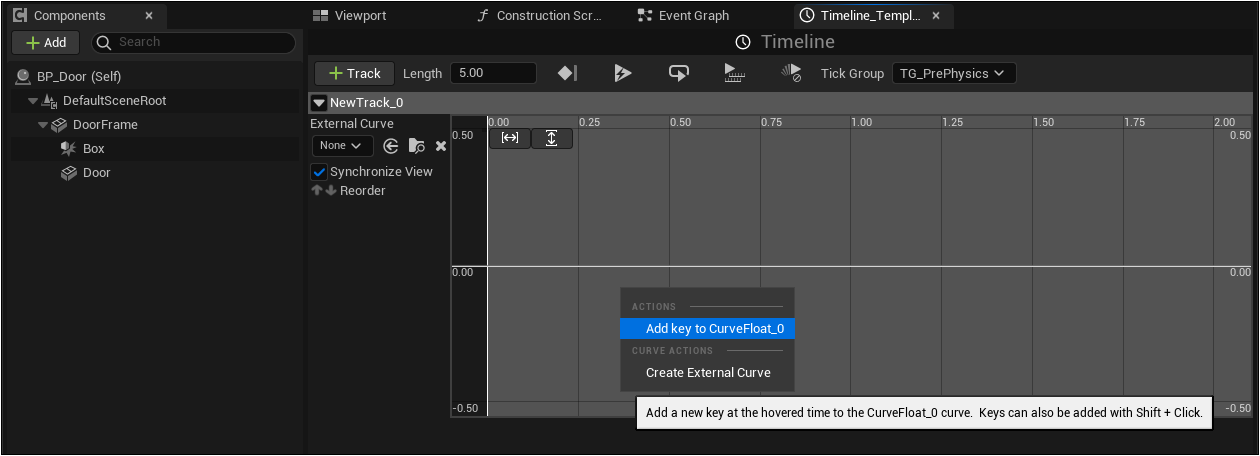Image resolution: width=1260 pixels, height=456 pixels.
Task: Browse to external curve in Content Browser
Action: coord(417,146)
